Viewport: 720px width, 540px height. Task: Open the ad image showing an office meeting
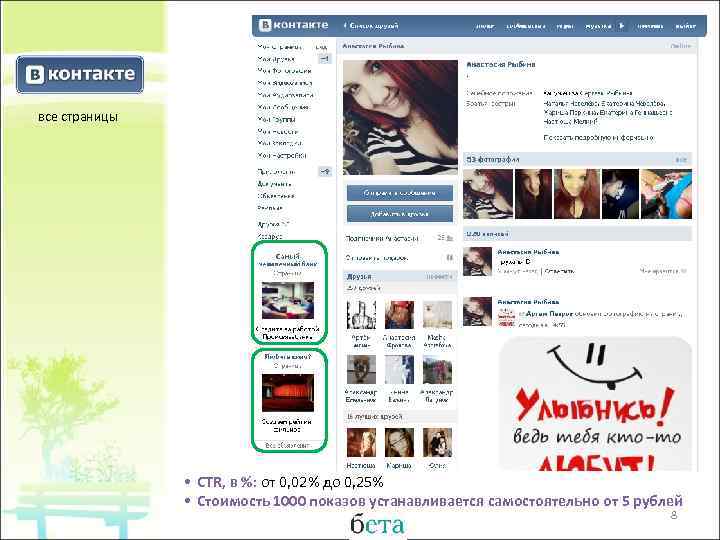(x=288, y=301)
